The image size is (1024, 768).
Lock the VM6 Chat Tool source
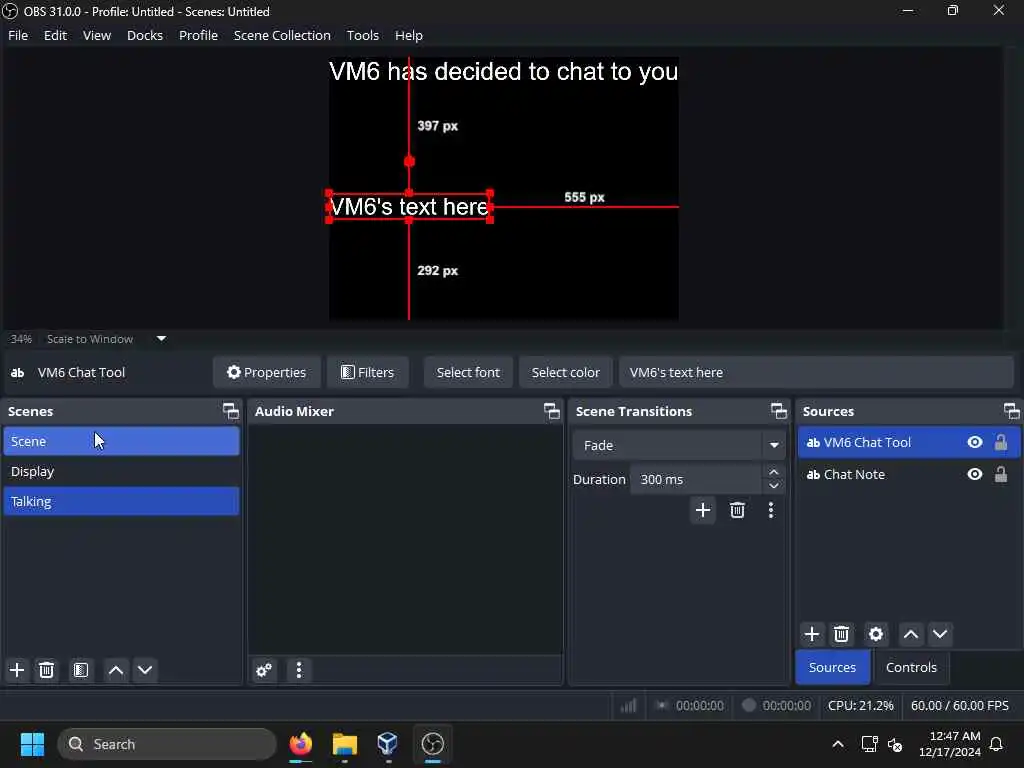point(1001,442)
